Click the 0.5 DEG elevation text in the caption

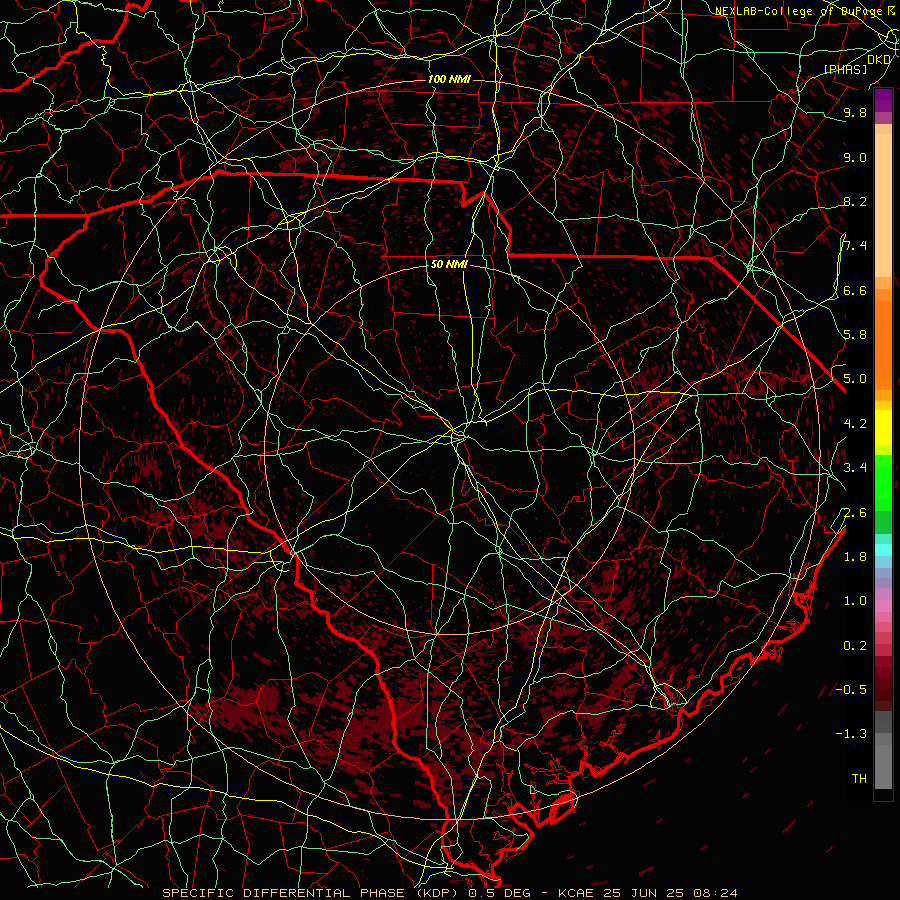[500, 893]
